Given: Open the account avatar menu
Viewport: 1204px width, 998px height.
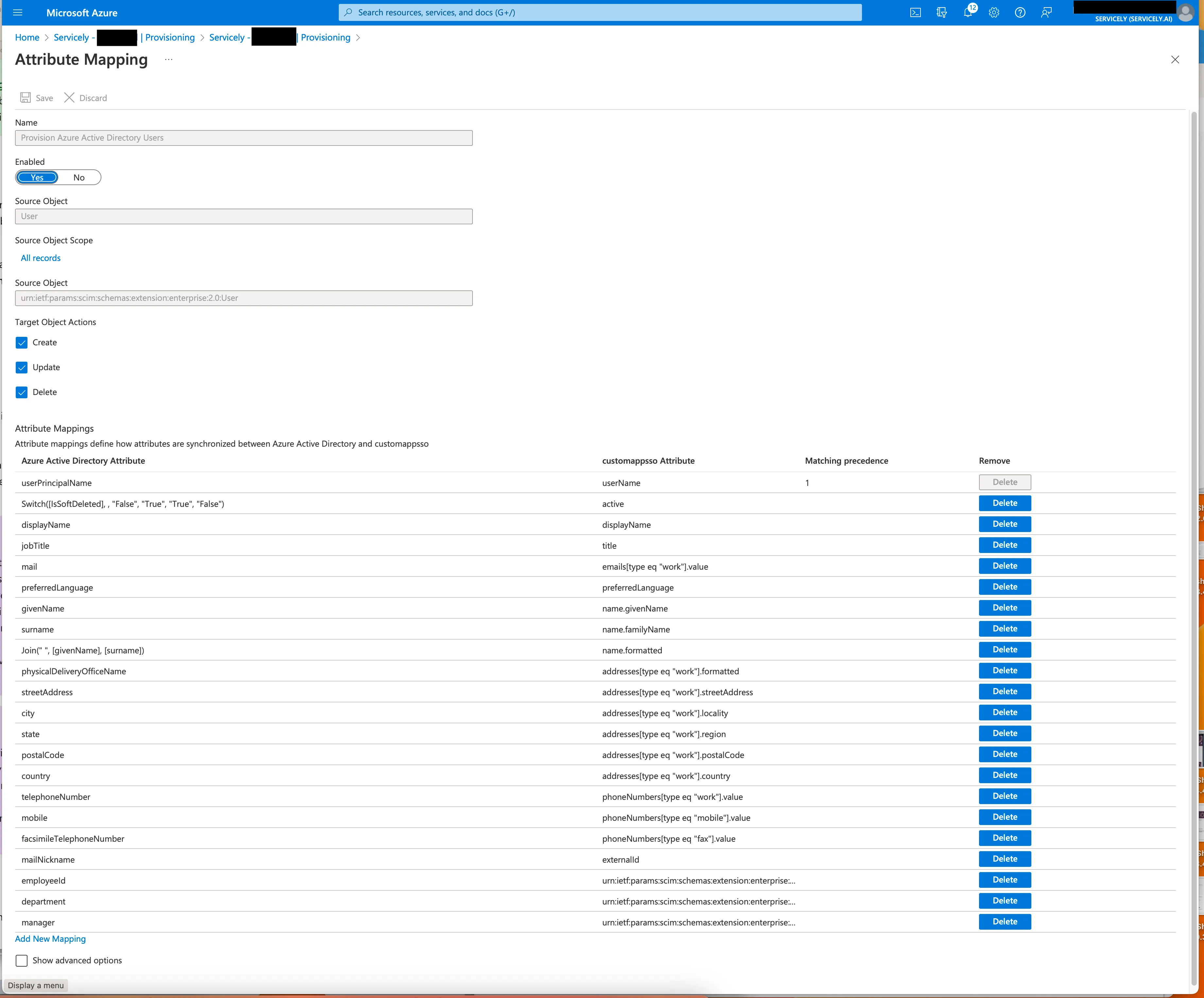Looking at the screenshot, I should click(x=1186, y=12).
